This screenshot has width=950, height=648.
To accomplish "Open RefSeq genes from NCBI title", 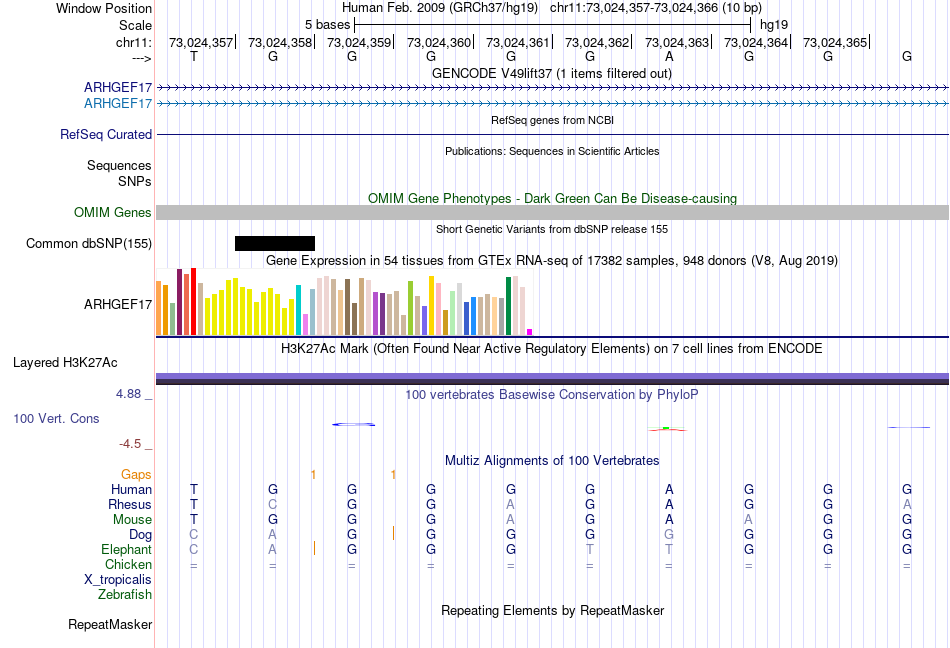I will tap(552, 120).
